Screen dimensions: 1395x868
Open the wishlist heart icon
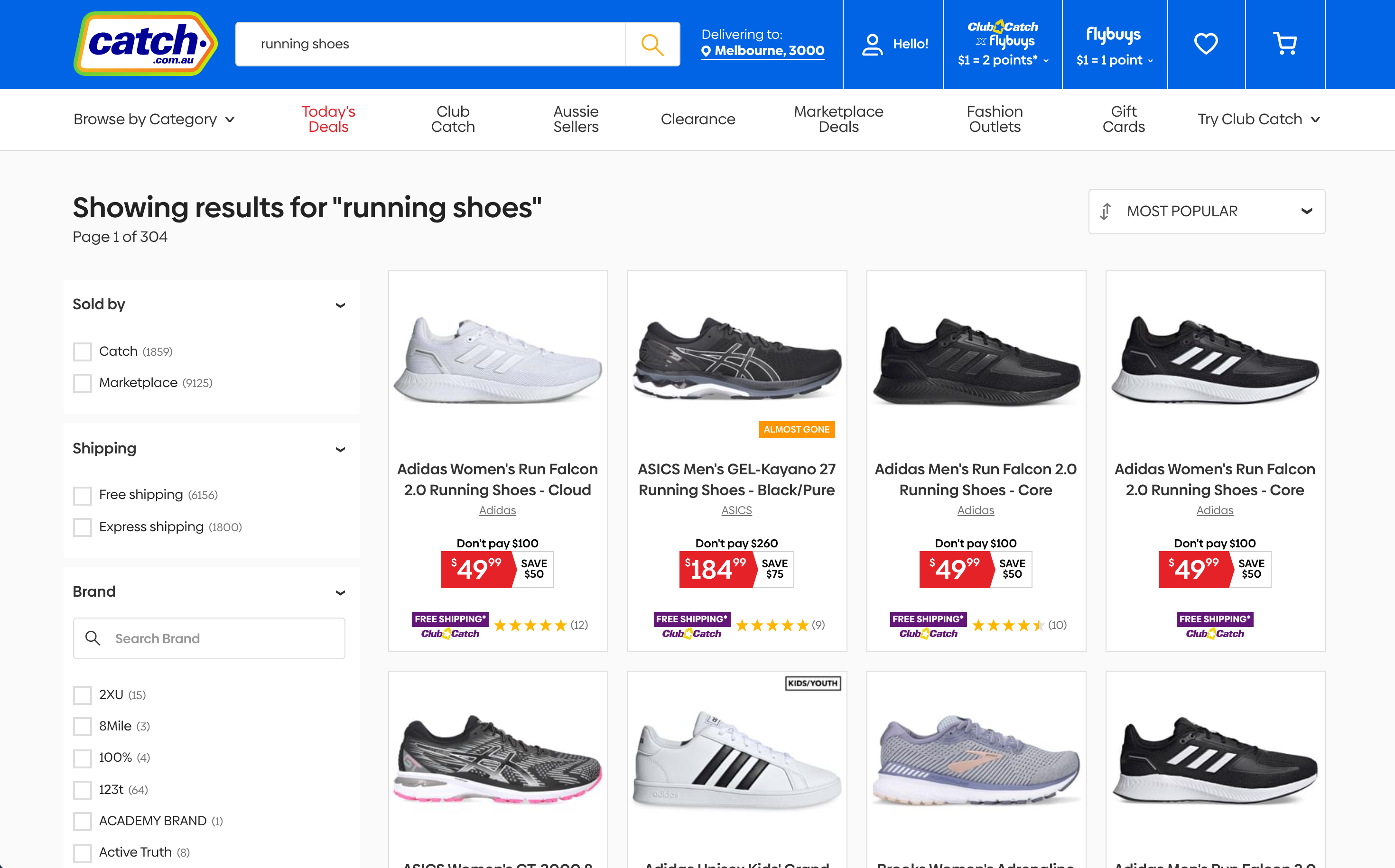1206,44
